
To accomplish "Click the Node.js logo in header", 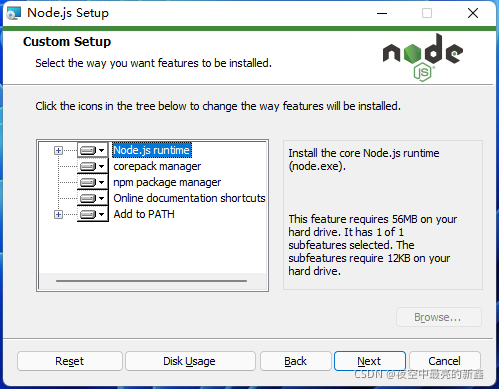I will (x=423, y=58).
